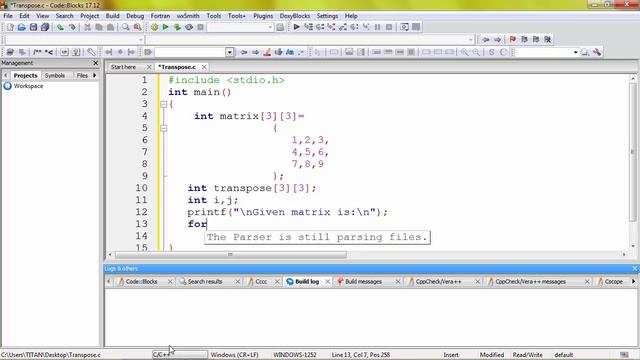Image resolution: width=640 pixels, height=360 pixels.
Task: Click the Build and run icon
Action: 177,27
